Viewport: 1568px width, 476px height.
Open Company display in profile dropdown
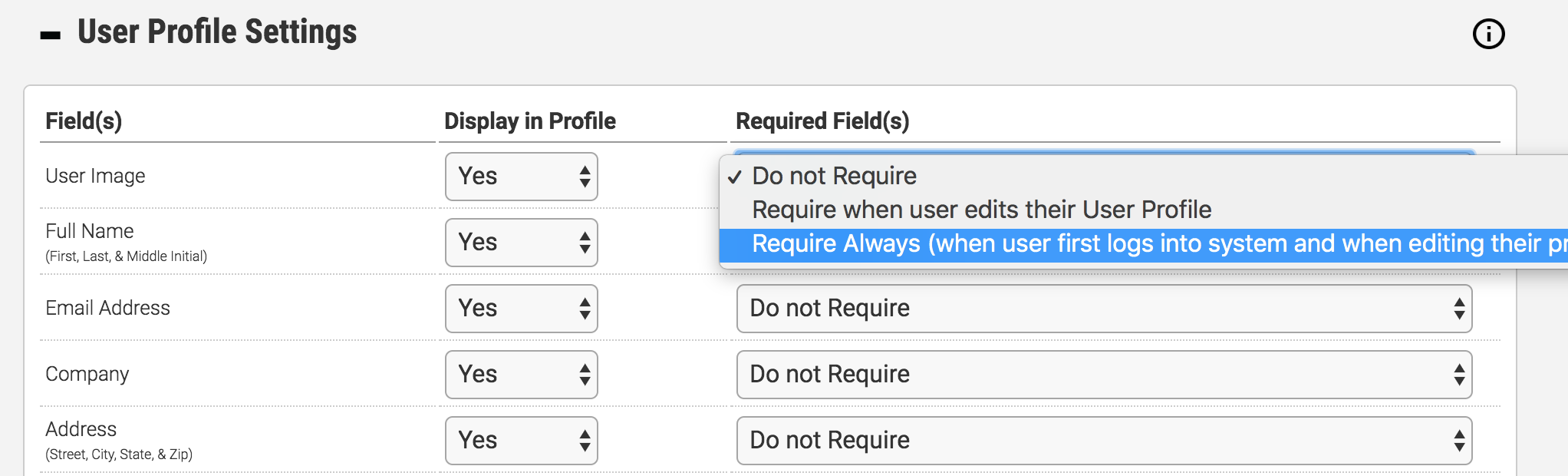tap(522, 375)
